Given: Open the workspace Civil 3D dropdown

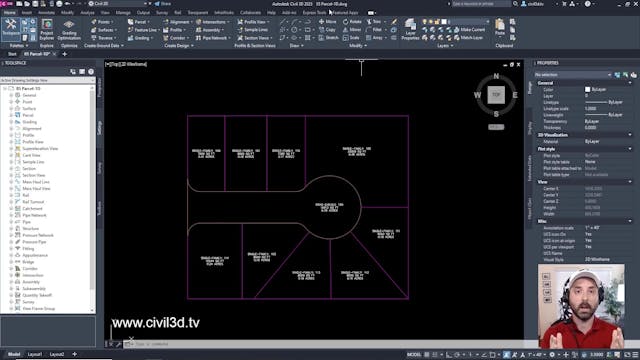Looking at the screenshot, I should (118, 4).
